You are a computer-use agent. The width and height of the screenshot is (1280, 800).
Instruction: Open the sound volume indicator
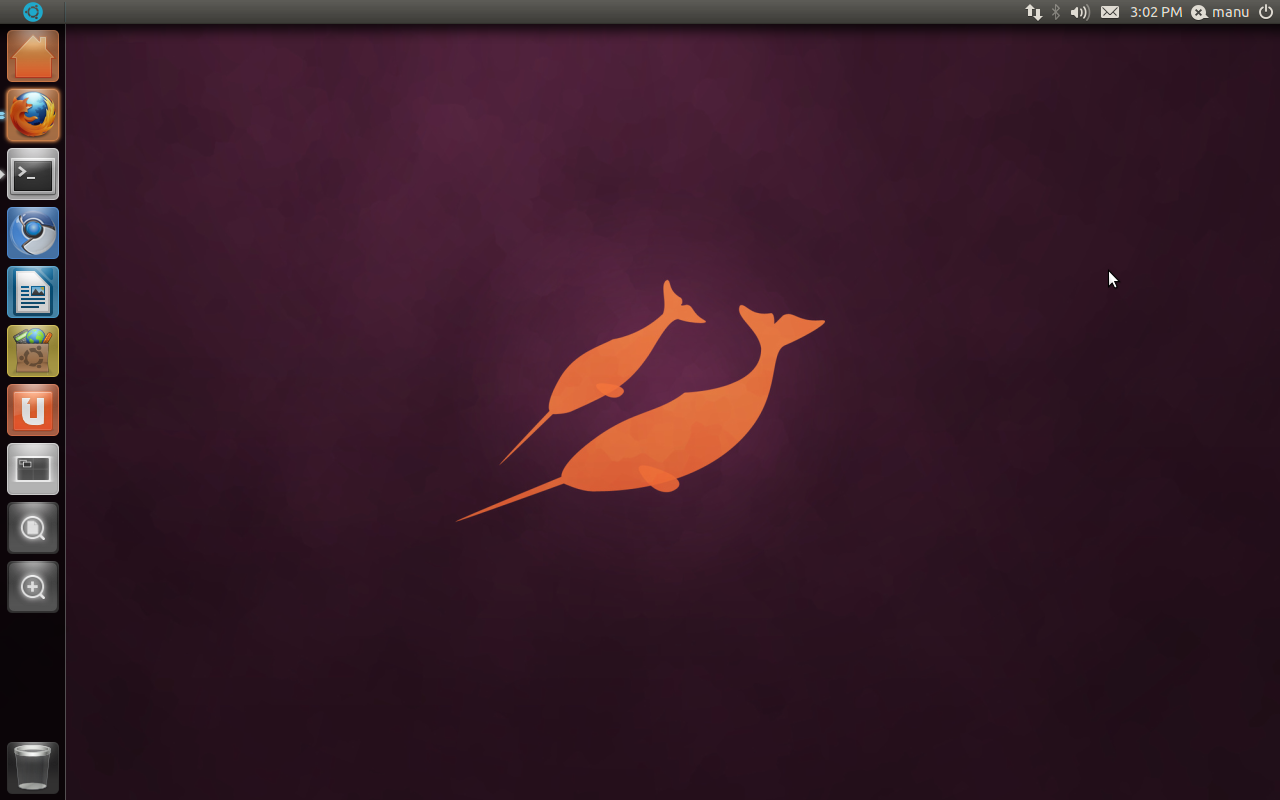[x=1080, y=12]
